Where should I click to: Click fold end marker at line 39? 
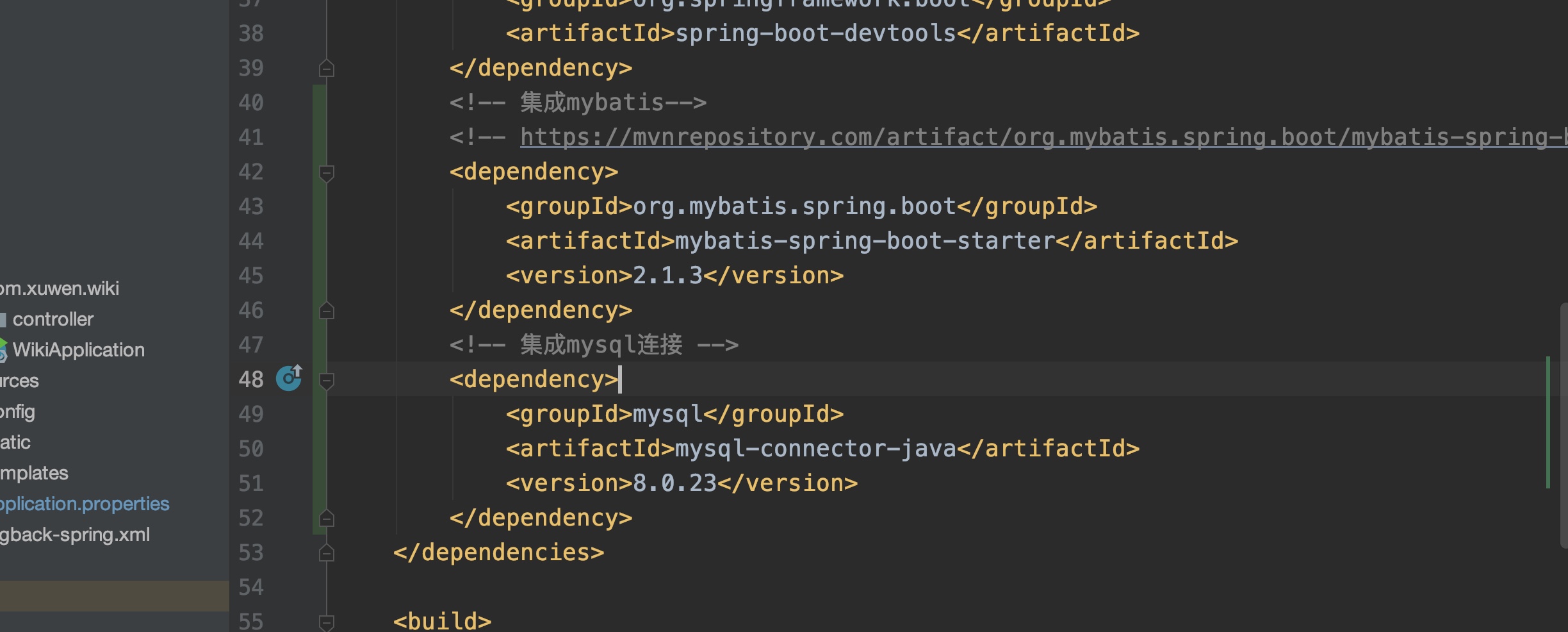click(x=327, y=68)
